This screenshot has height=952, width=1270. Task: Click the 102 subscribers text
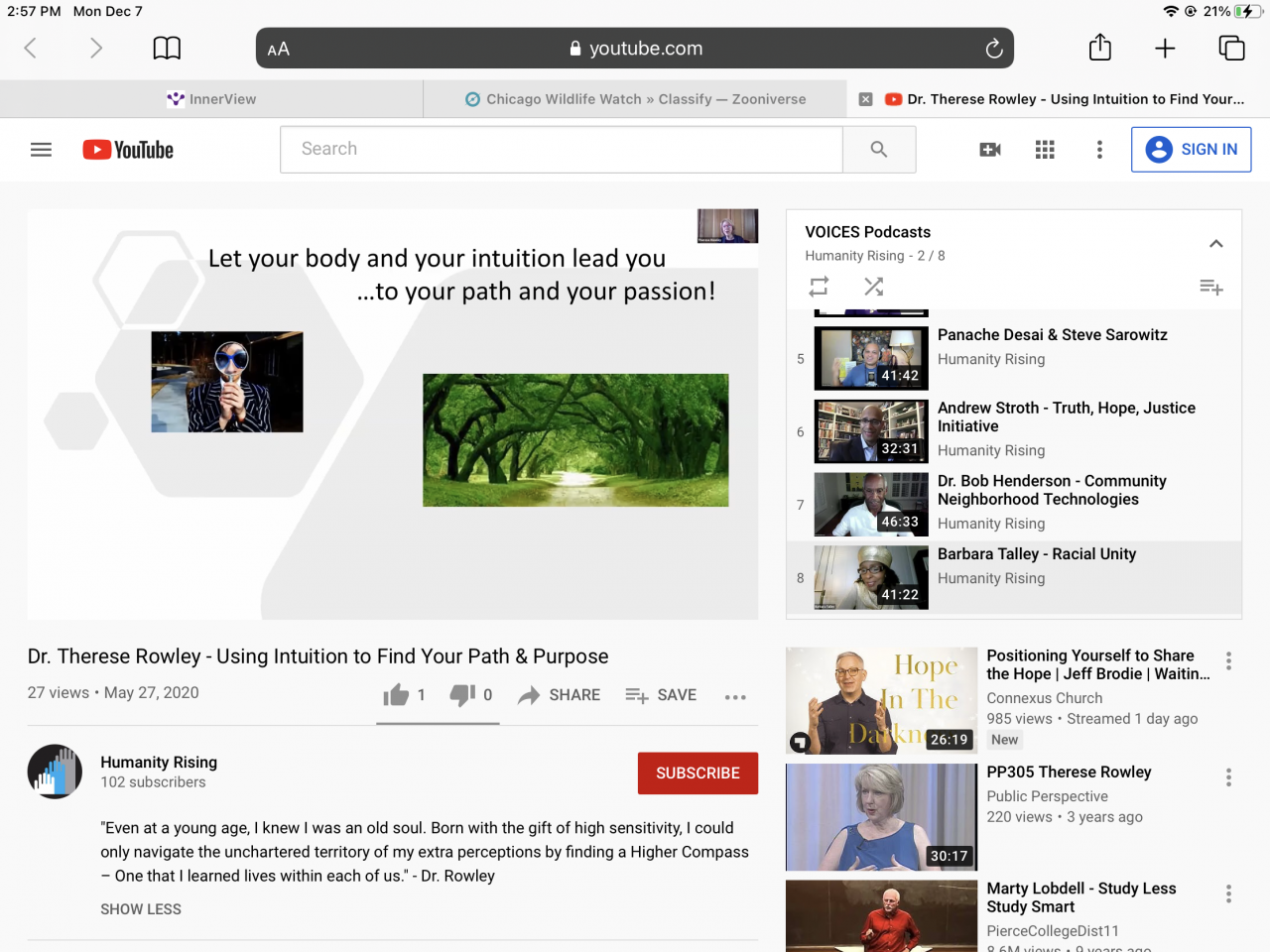153,782
